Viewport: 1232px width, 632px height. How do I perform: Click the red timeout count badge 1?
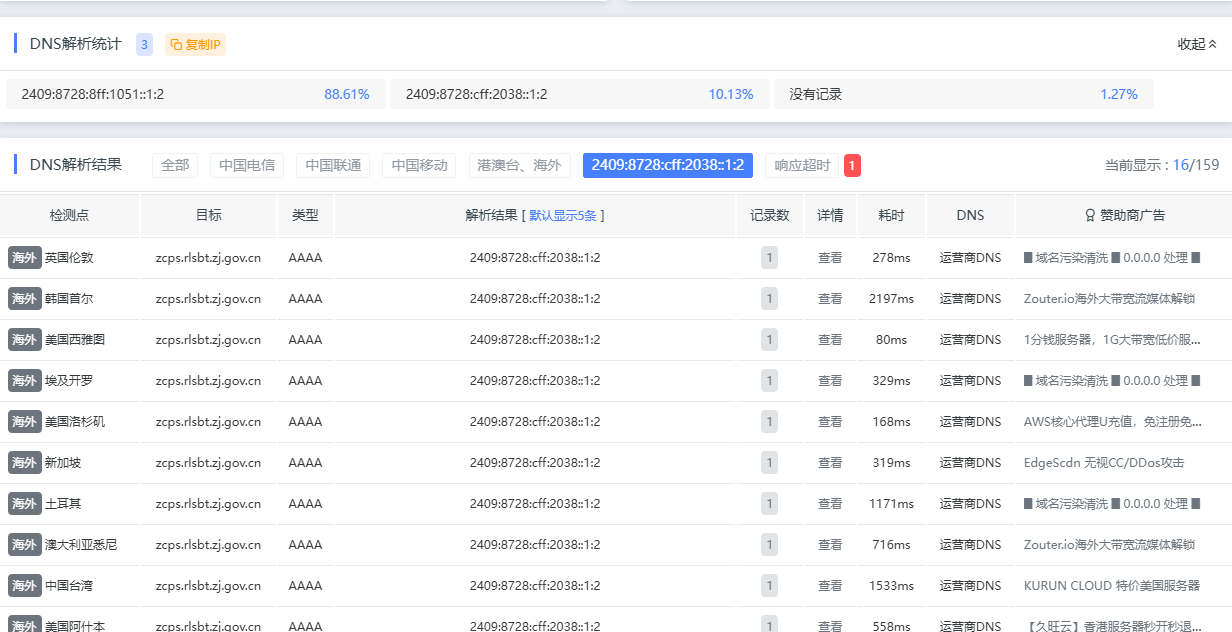852,165
